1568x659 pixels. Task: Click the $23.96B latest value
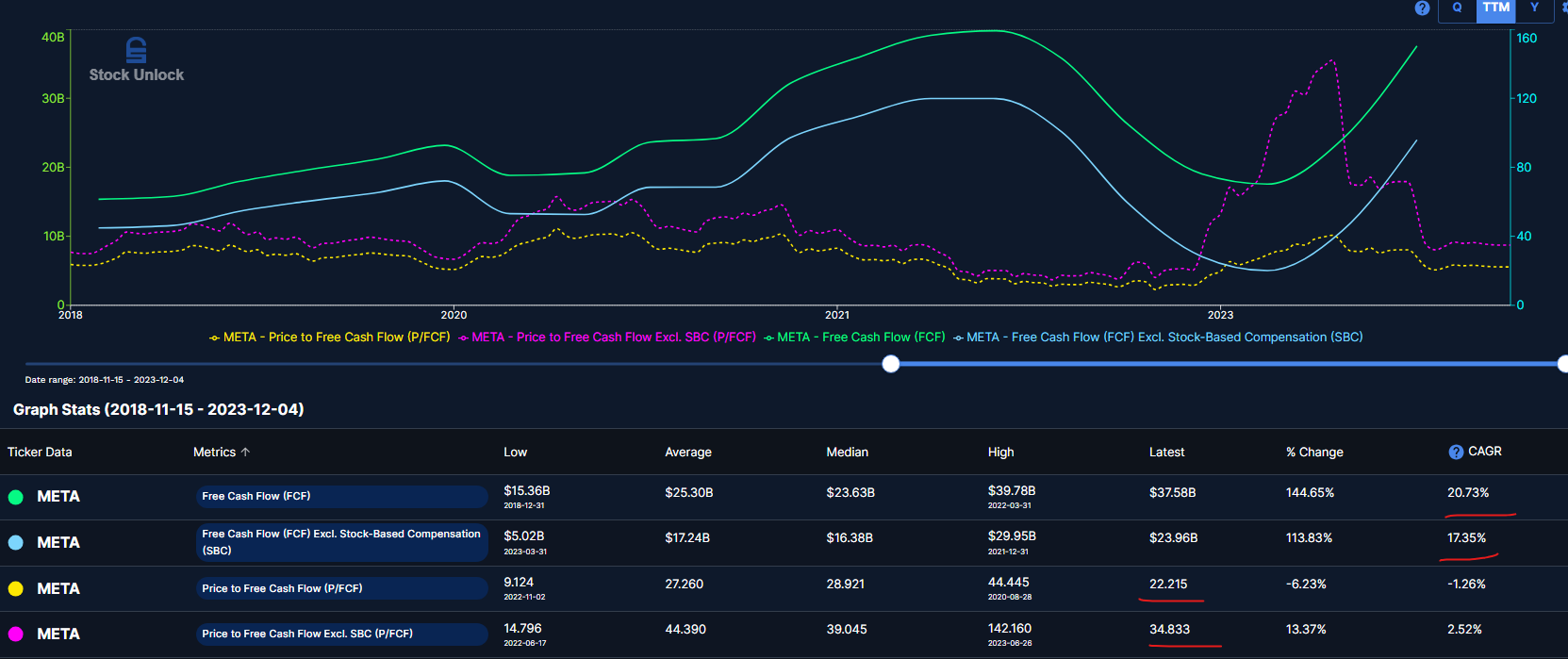(x=1173, y=538)
